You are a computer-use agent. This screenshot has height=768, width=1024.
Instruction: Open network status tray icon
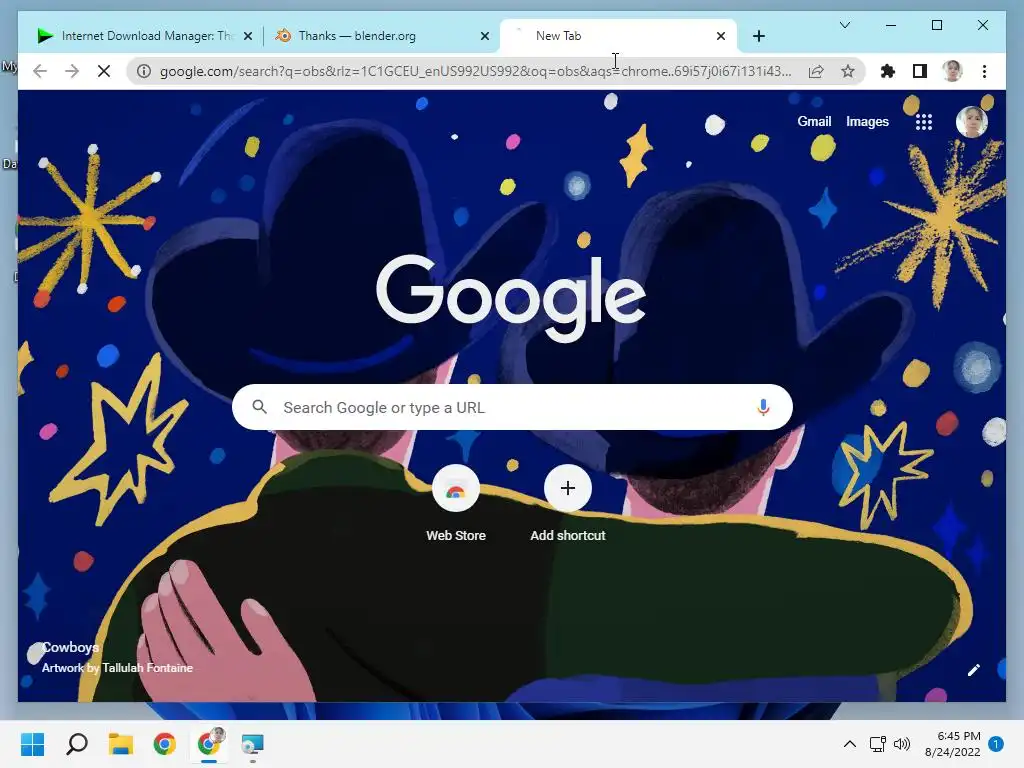pyautogui.click(x=877, y=744)
